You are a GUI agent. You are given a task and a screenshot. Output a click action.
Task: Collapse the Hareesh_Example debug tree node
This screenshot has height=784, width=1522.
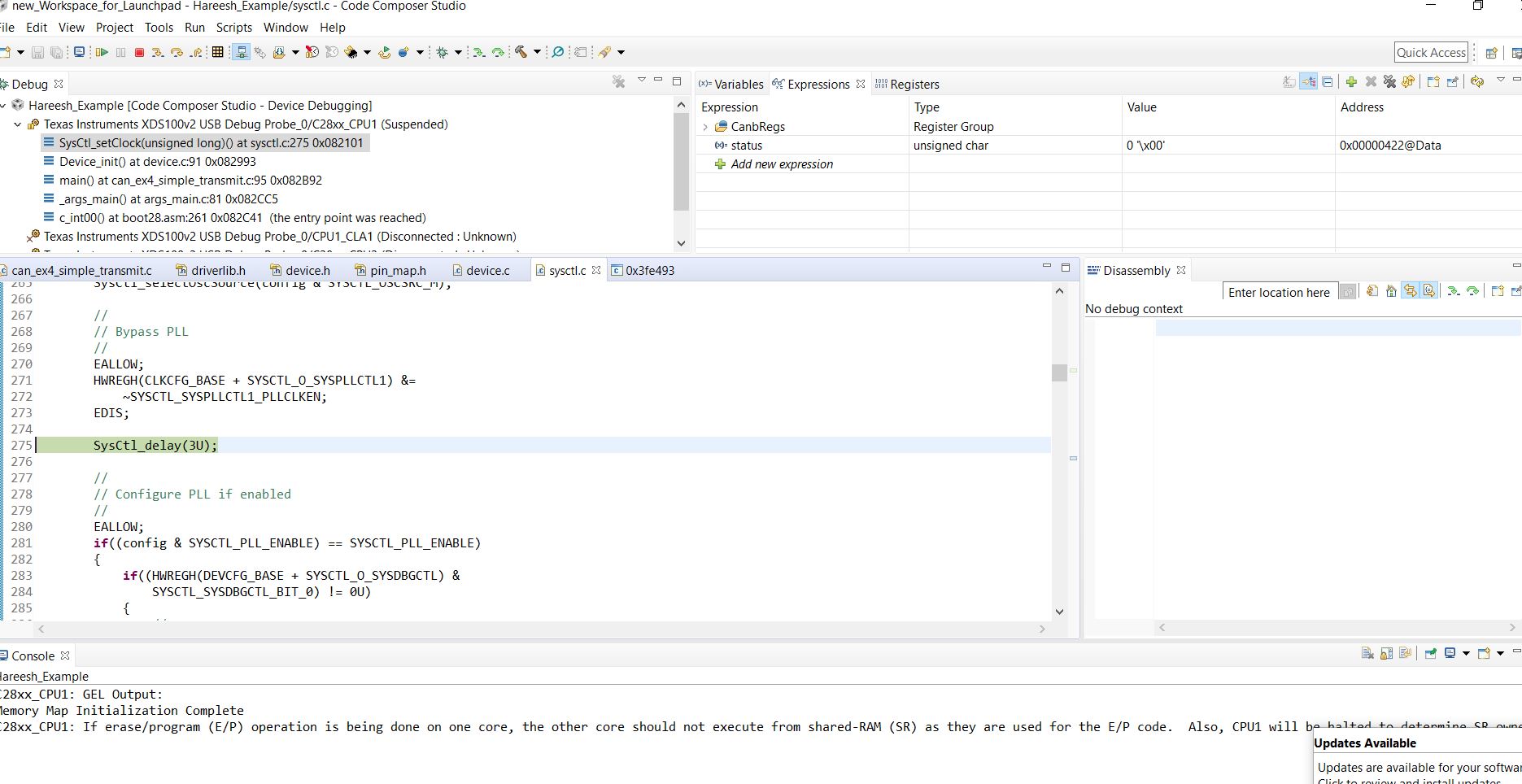pos(3,106)
